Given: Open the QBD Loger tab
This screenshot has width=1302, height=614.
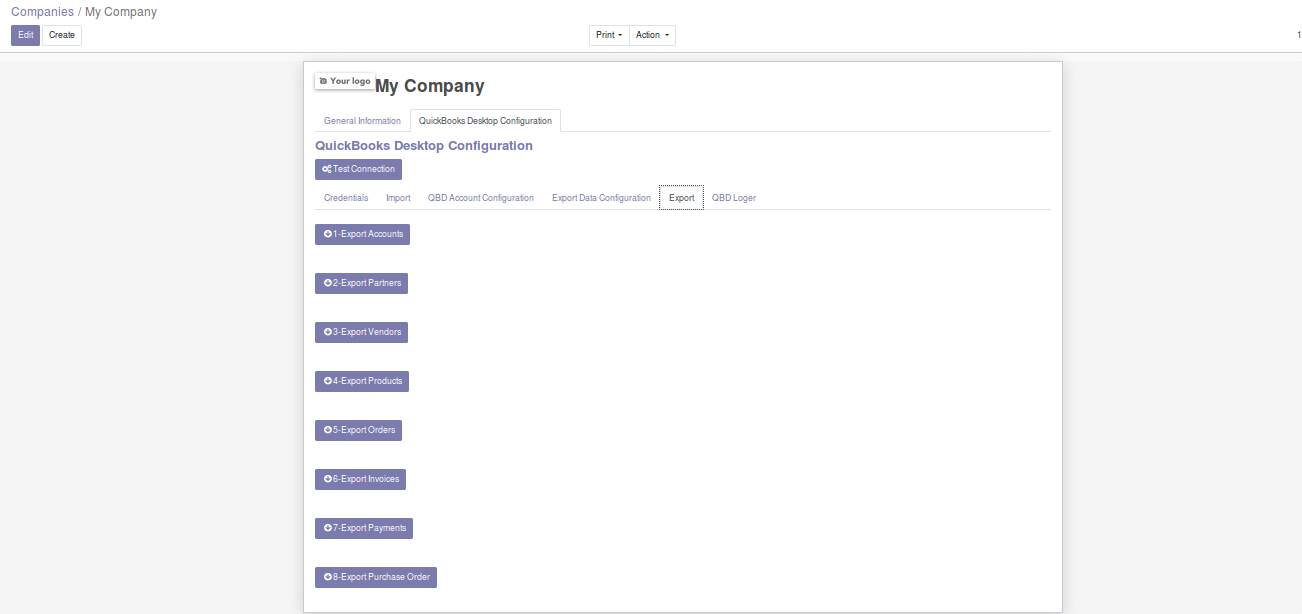Looking at the screenshot, I should [734, 198].
